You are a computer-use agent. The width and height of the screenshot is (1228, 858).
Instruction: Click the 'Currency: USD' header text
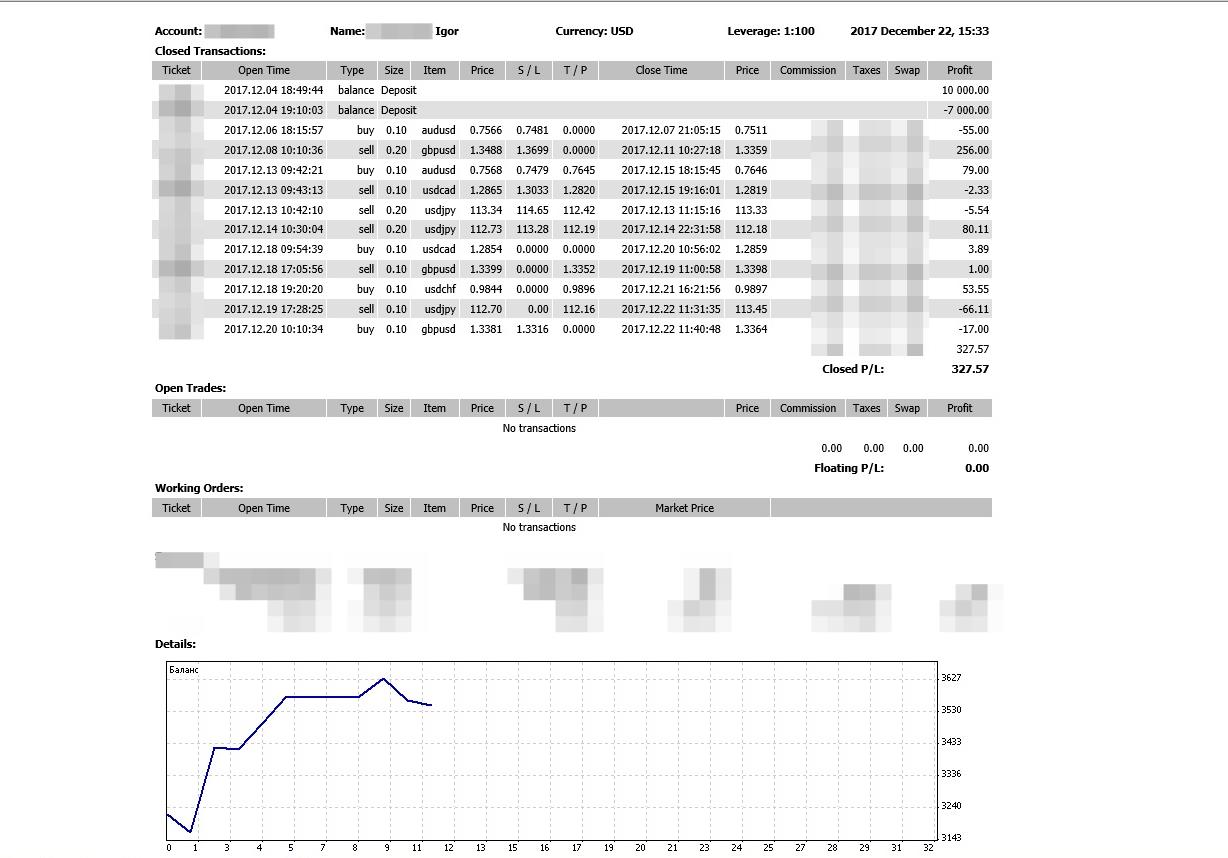point(594,31)
